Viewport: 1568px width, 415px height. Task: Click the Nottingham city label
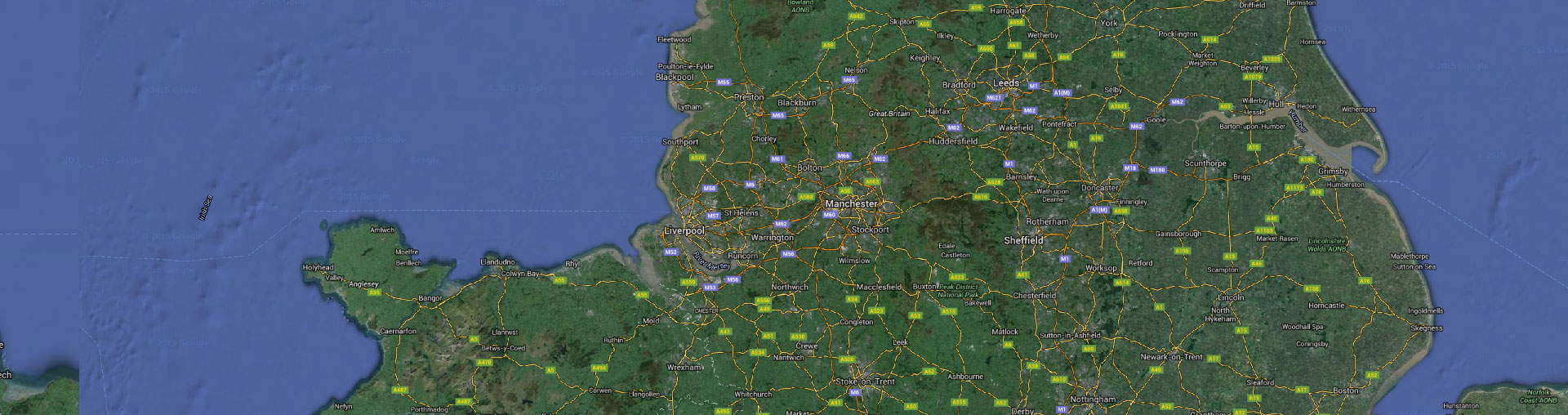pos(1092,399)
